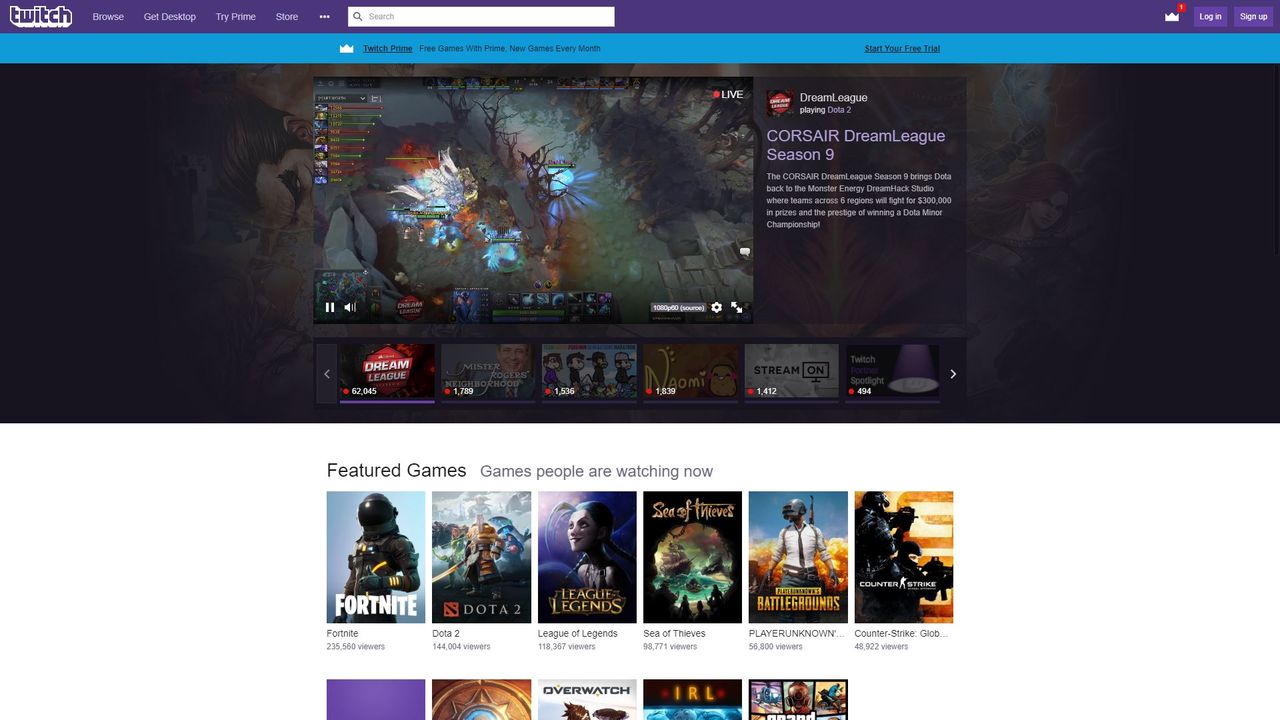Click the search magnifier icon
The width and height of the screenshot is (1280, 720).
tap(358, 17)
